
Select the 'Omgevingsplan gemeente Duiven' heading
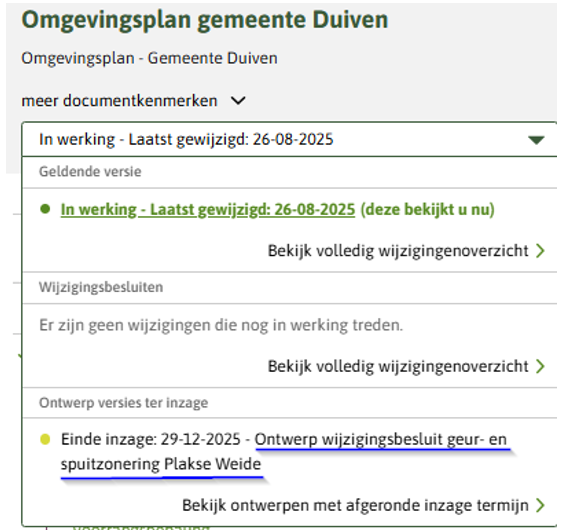[x=205, y=20]
